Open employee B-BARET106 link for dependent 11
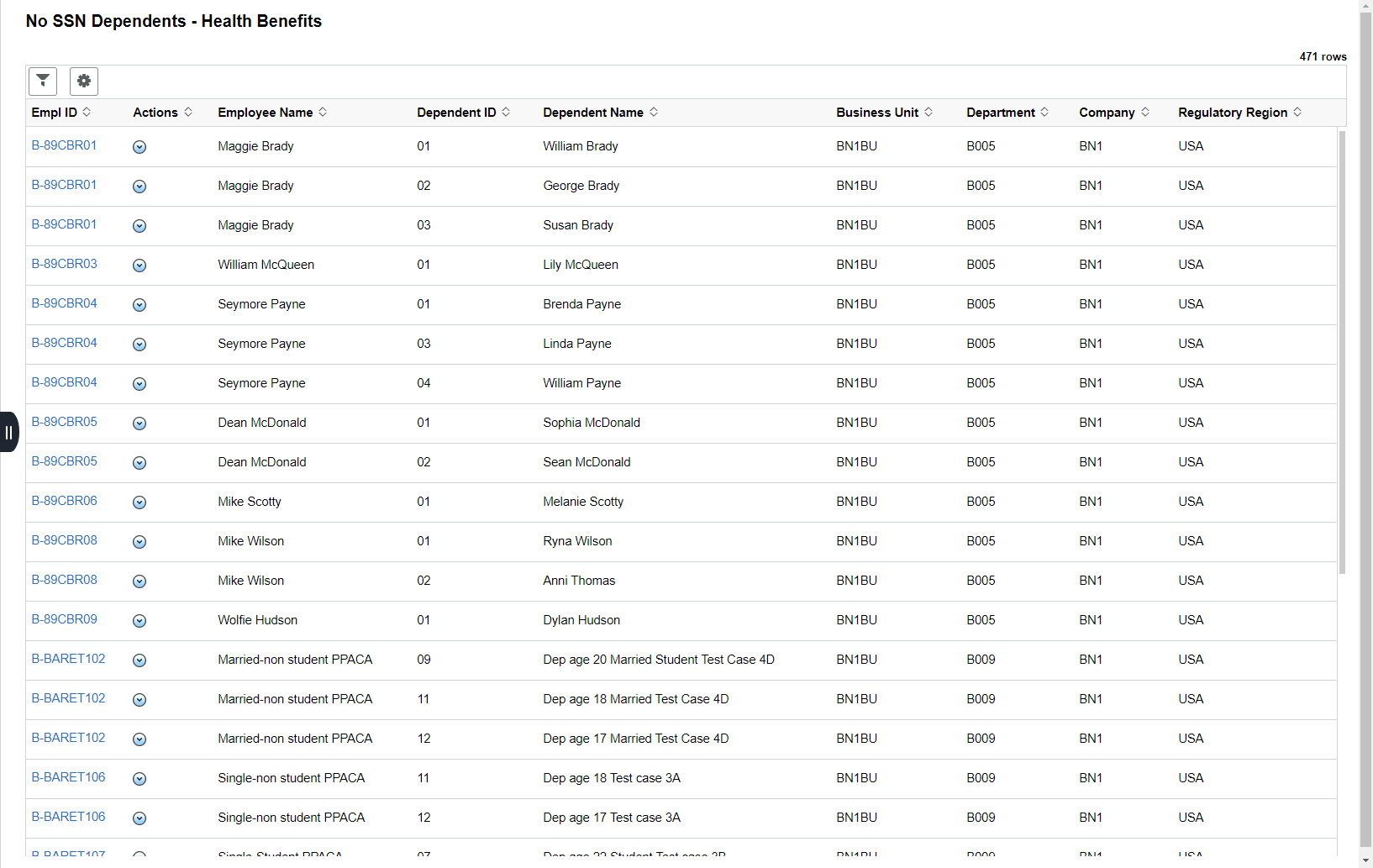This screenshot has height=868, width=1373. click(x=69, y=777)
